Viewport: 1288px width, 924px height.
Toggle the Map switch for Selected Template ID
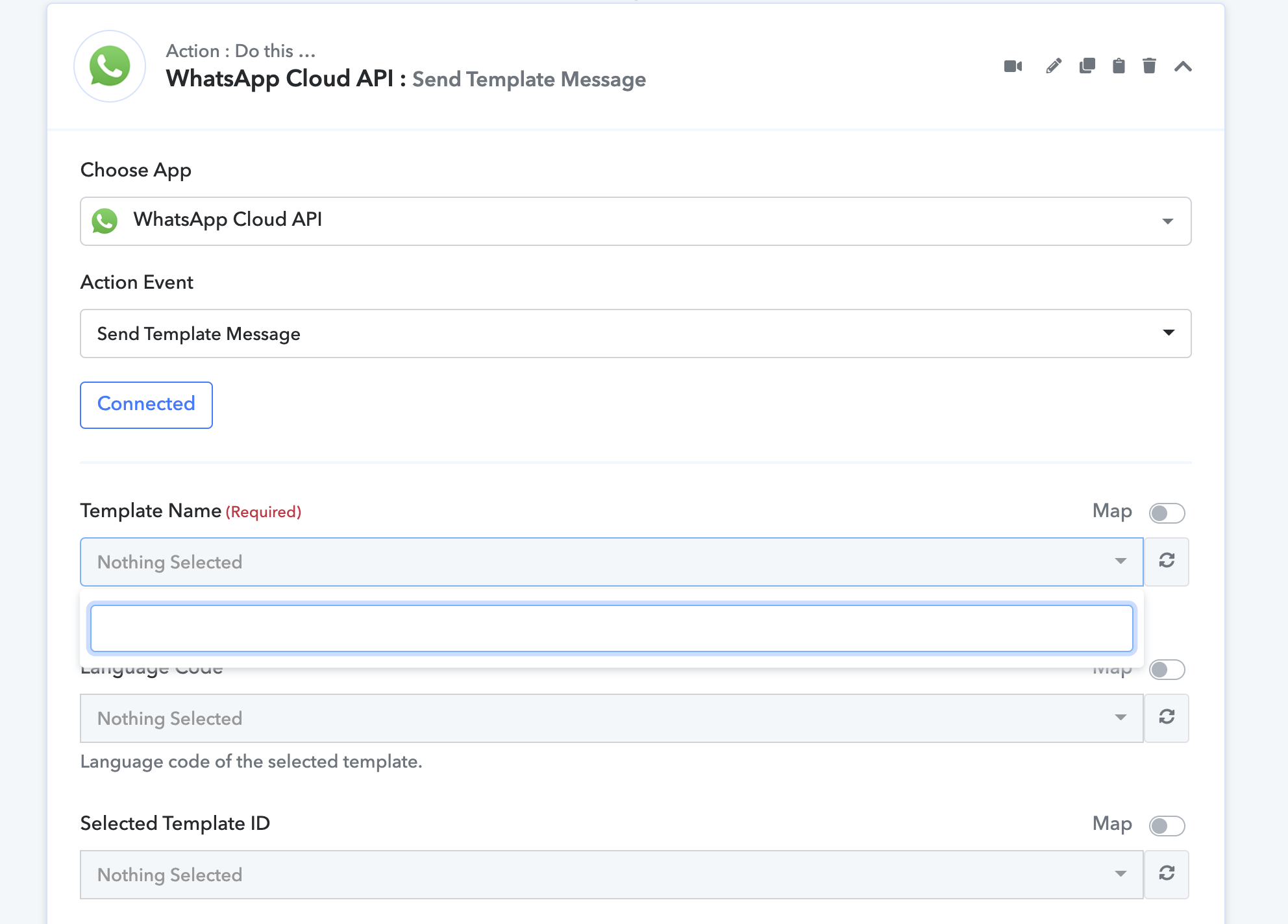tap(1167, 826)
